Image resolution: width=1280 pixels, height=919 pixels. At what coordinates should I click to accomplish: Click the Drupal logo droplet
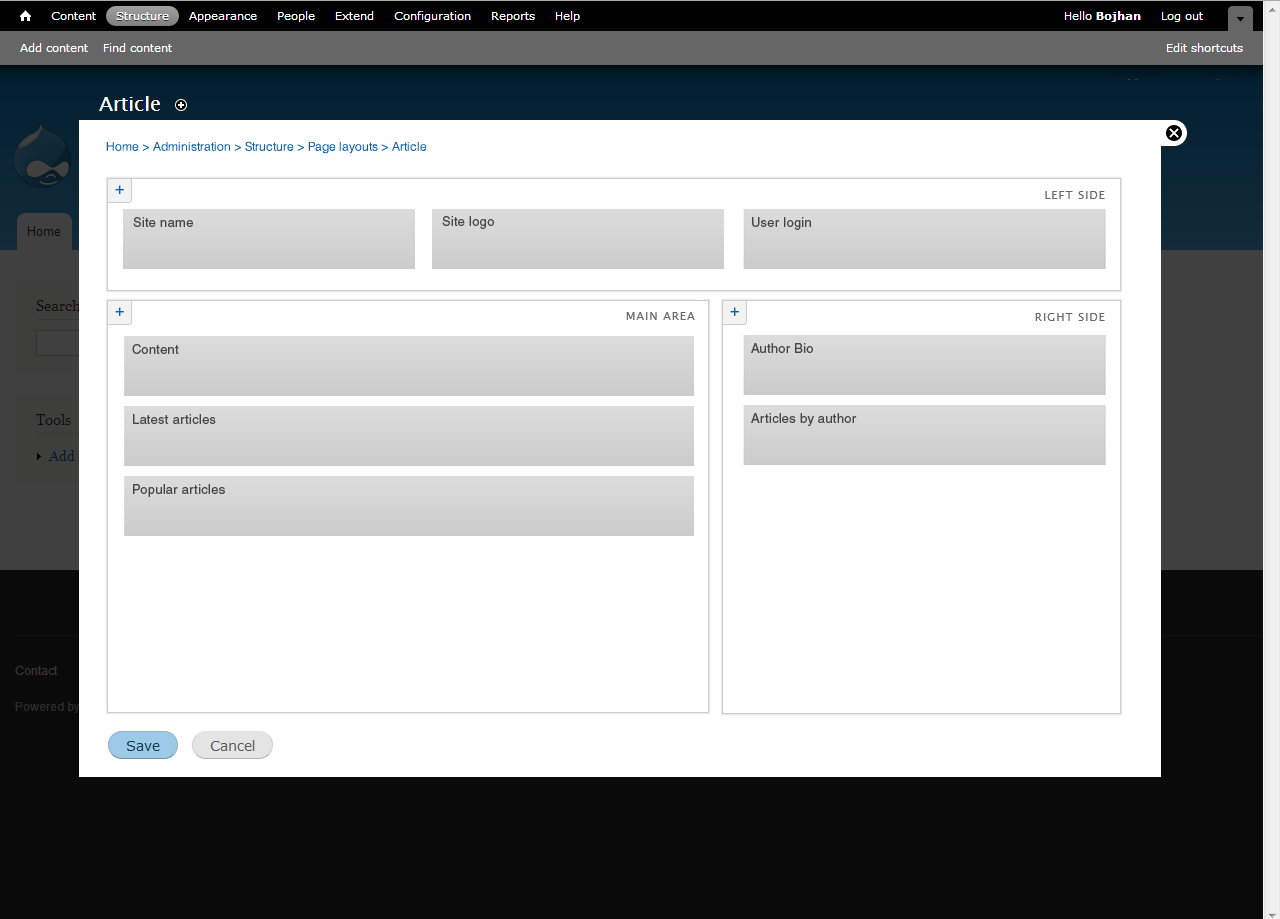42,156
